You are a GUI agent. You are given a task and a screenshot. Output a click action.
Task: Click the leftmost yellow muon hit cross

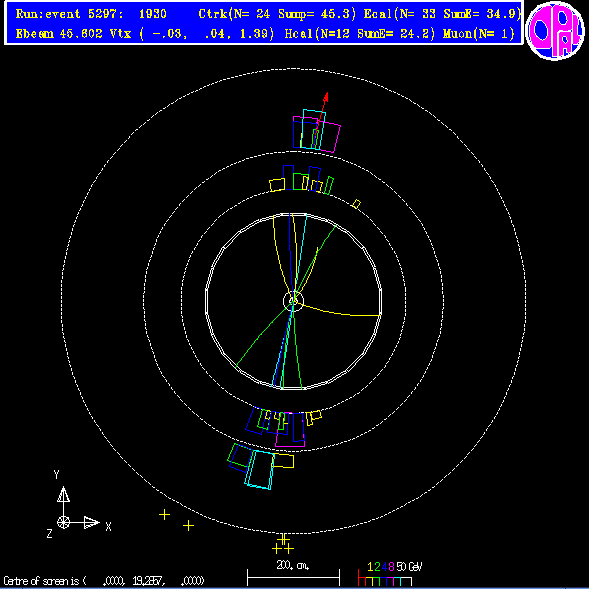[x=164, y=515]
